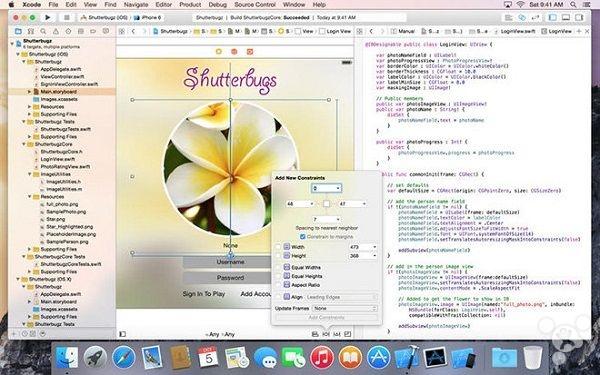
Task: Click the Align constraints icon below canvas
Action: click(x=315, y=334)
